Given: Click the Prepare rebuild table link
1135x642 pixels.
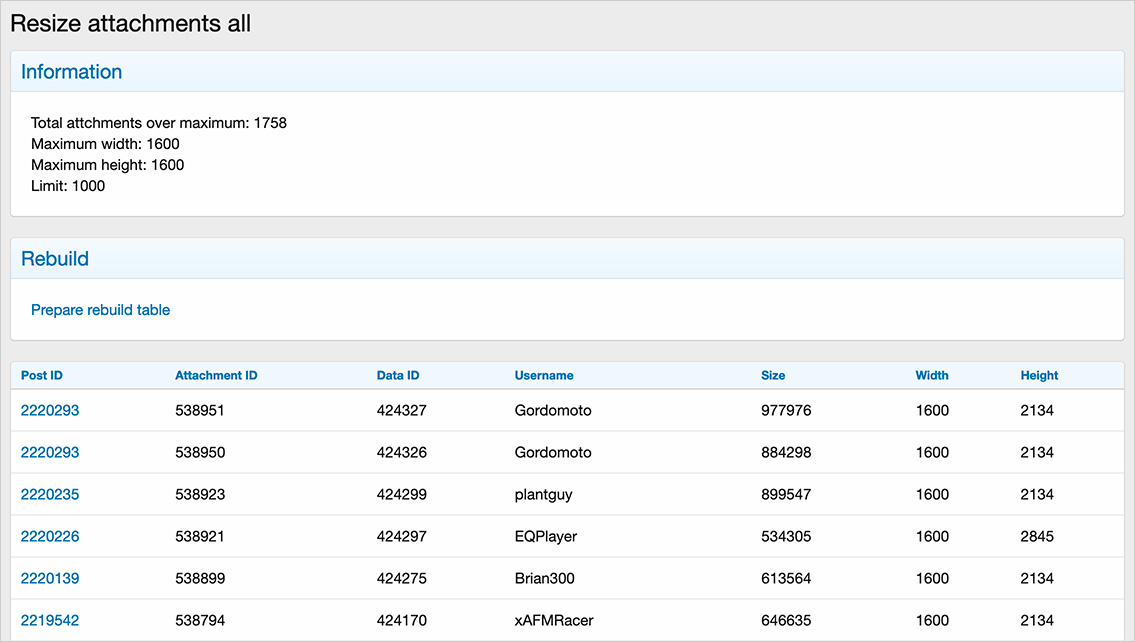Looking at the screenshot, I should (100, 310).
